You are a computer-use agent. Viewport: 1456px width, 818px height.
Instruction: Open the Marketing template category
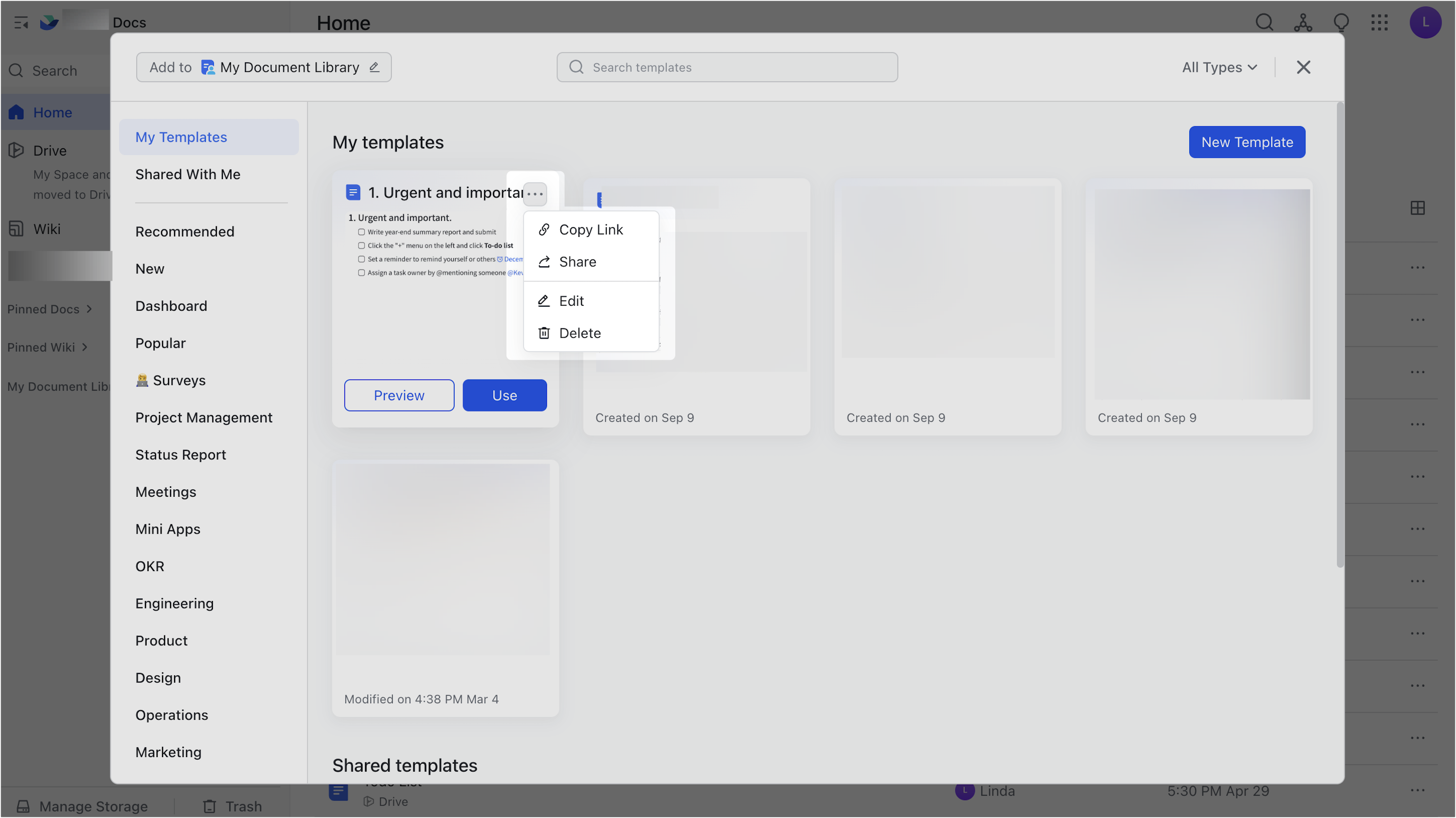168,752
